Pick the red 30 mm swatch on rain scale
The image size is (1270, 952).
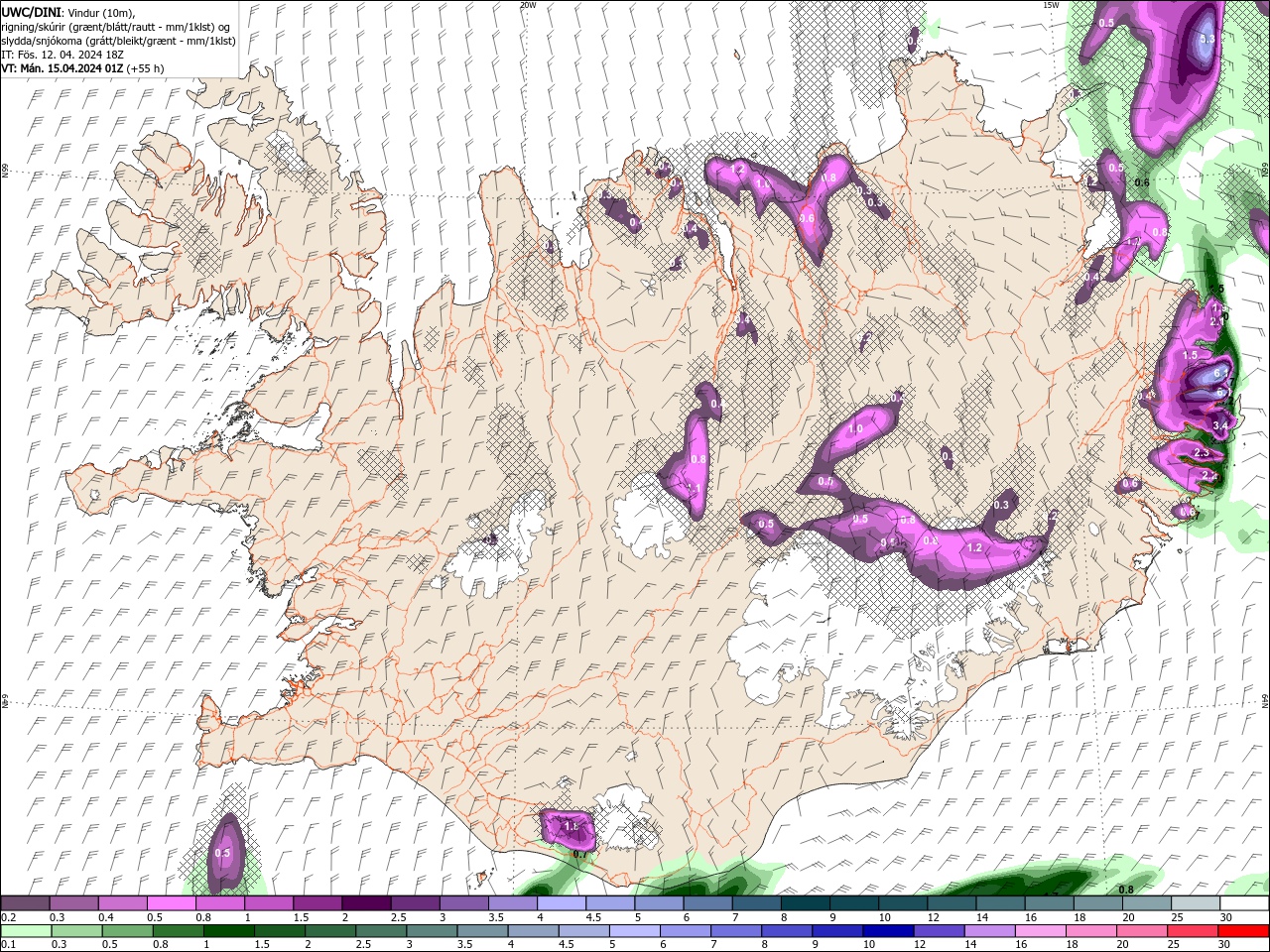tap(1241, 930)
